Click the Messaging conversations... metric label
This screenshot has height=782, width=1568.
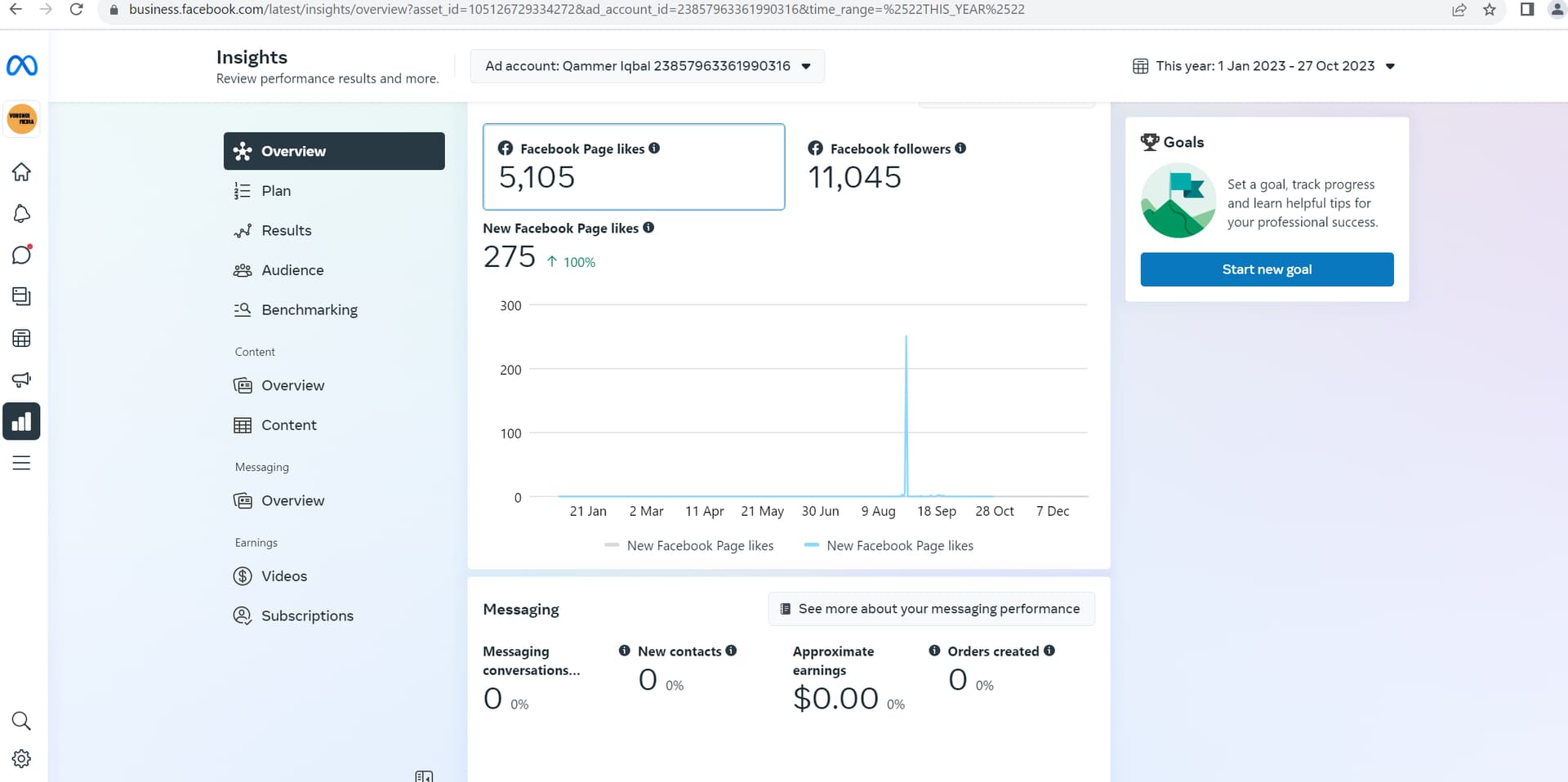coord(532,660)
